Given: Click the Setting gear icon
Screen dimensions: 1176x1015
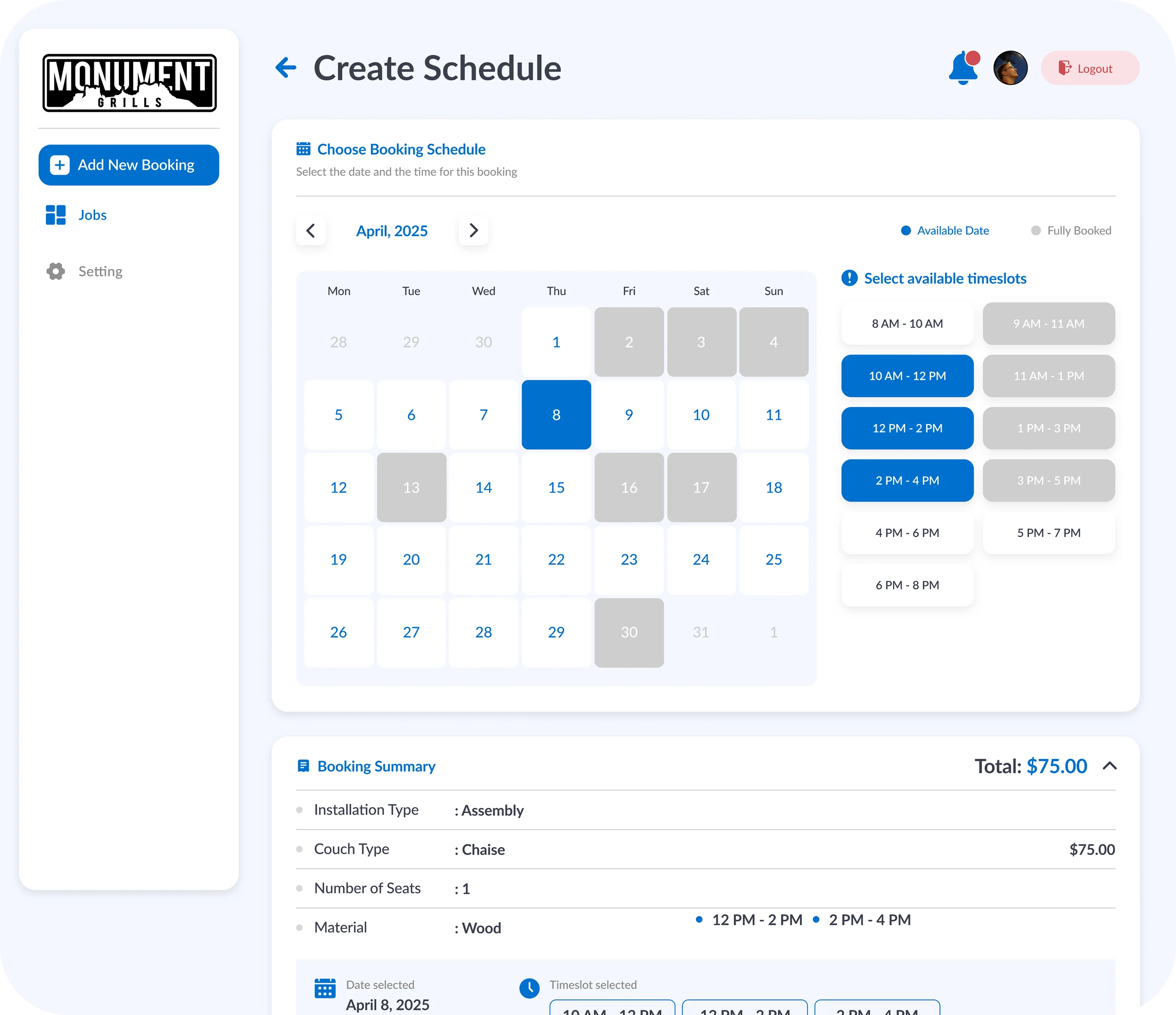Looking at the screenshot, I should (56, 271).
